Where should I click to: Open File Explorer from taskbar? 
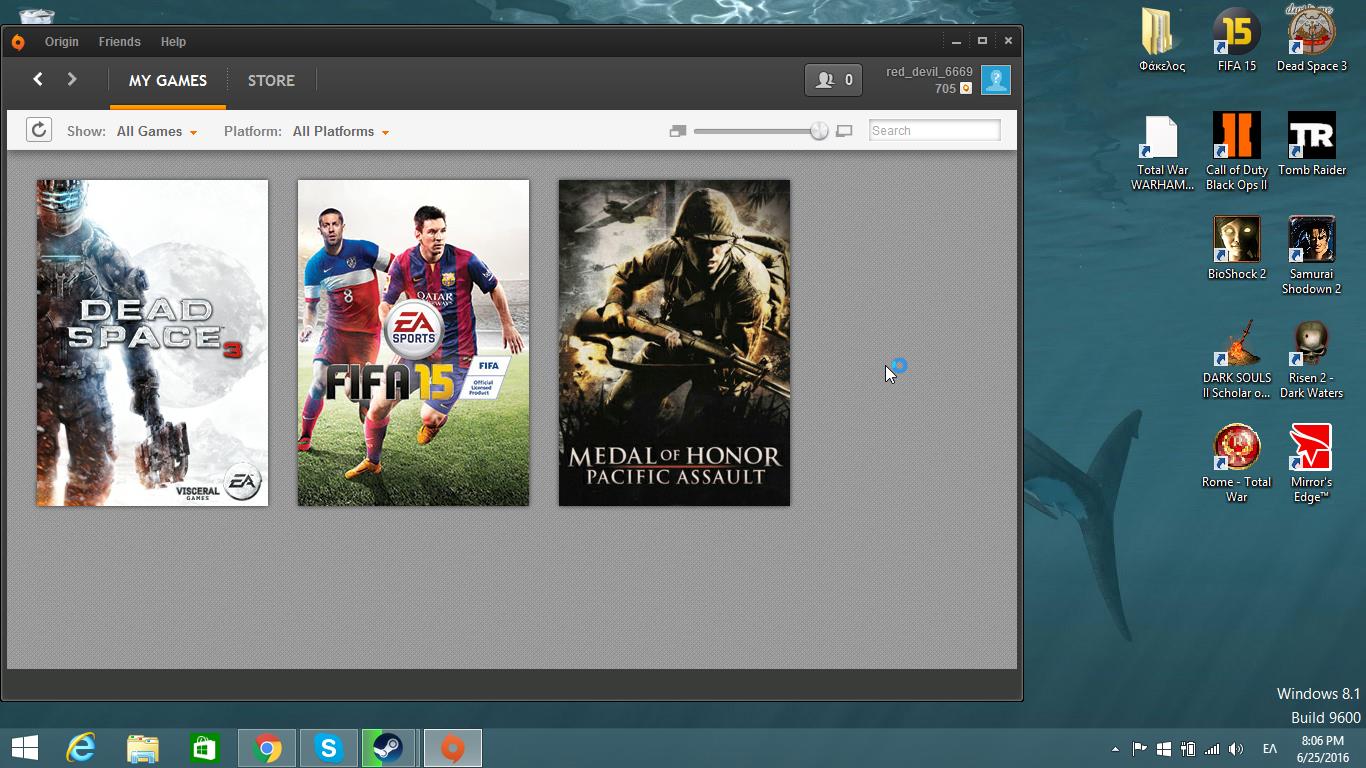coord(142,748)
